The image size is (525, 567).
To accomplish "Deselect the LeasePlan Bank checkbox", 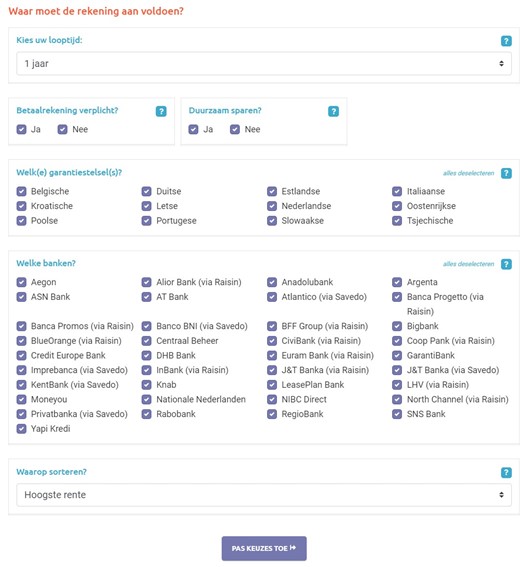I will pyautogui.click(x=272, y=385).
